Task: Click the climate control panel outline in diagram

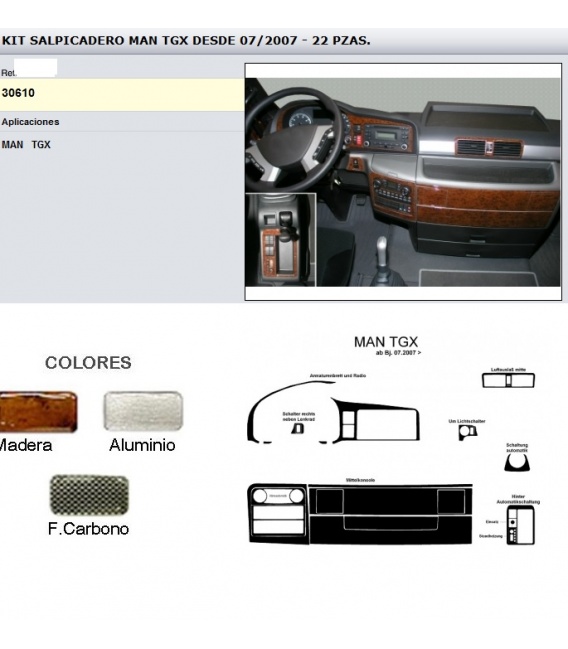Action: (278, 514)
